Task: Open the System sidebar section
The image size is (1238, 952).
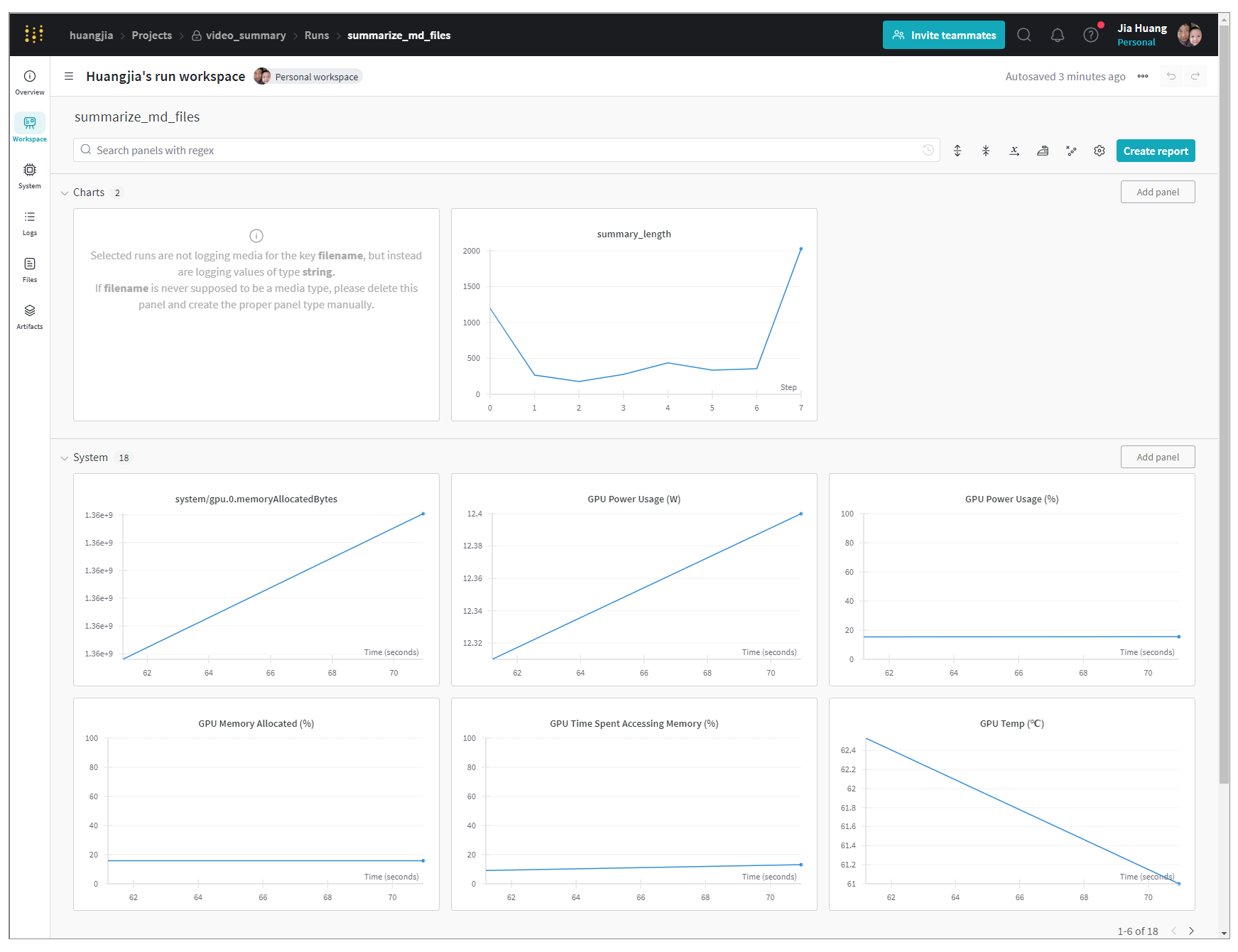Action: click(30, 175)
